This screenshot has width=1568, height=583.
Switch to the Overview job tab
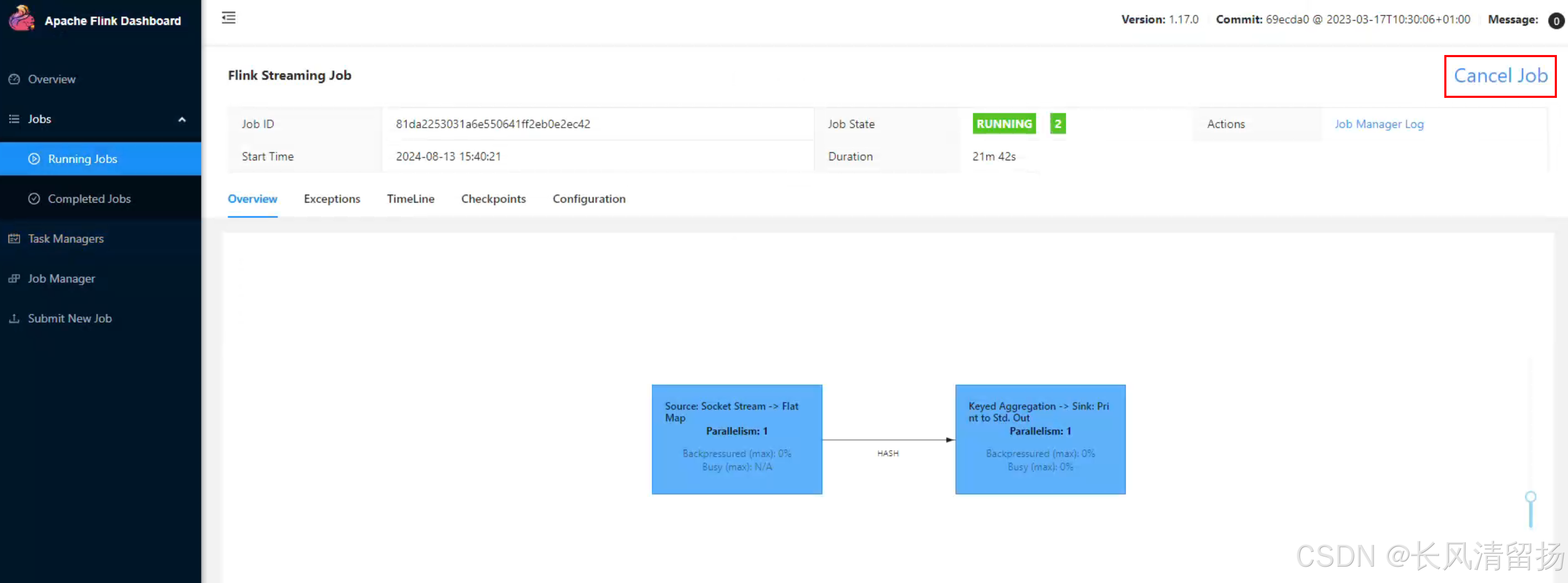(x=253, y=199)
